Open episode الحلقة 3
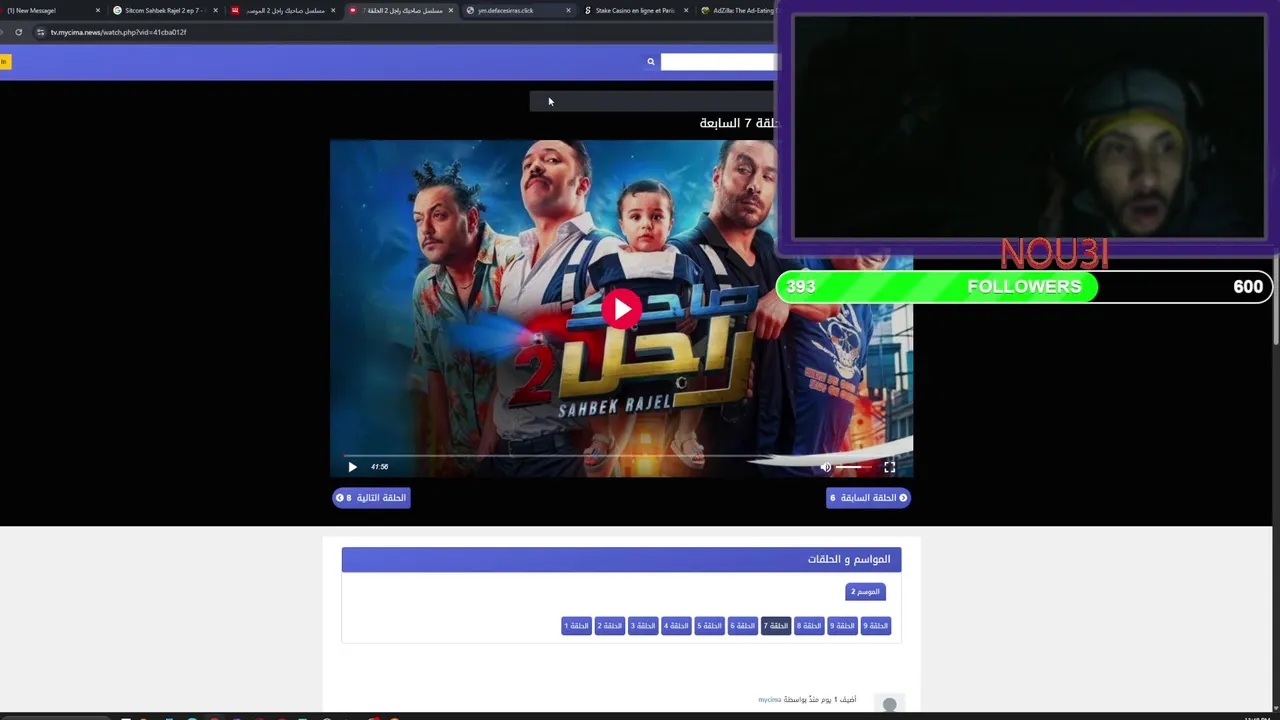 (x=643, y=626)
